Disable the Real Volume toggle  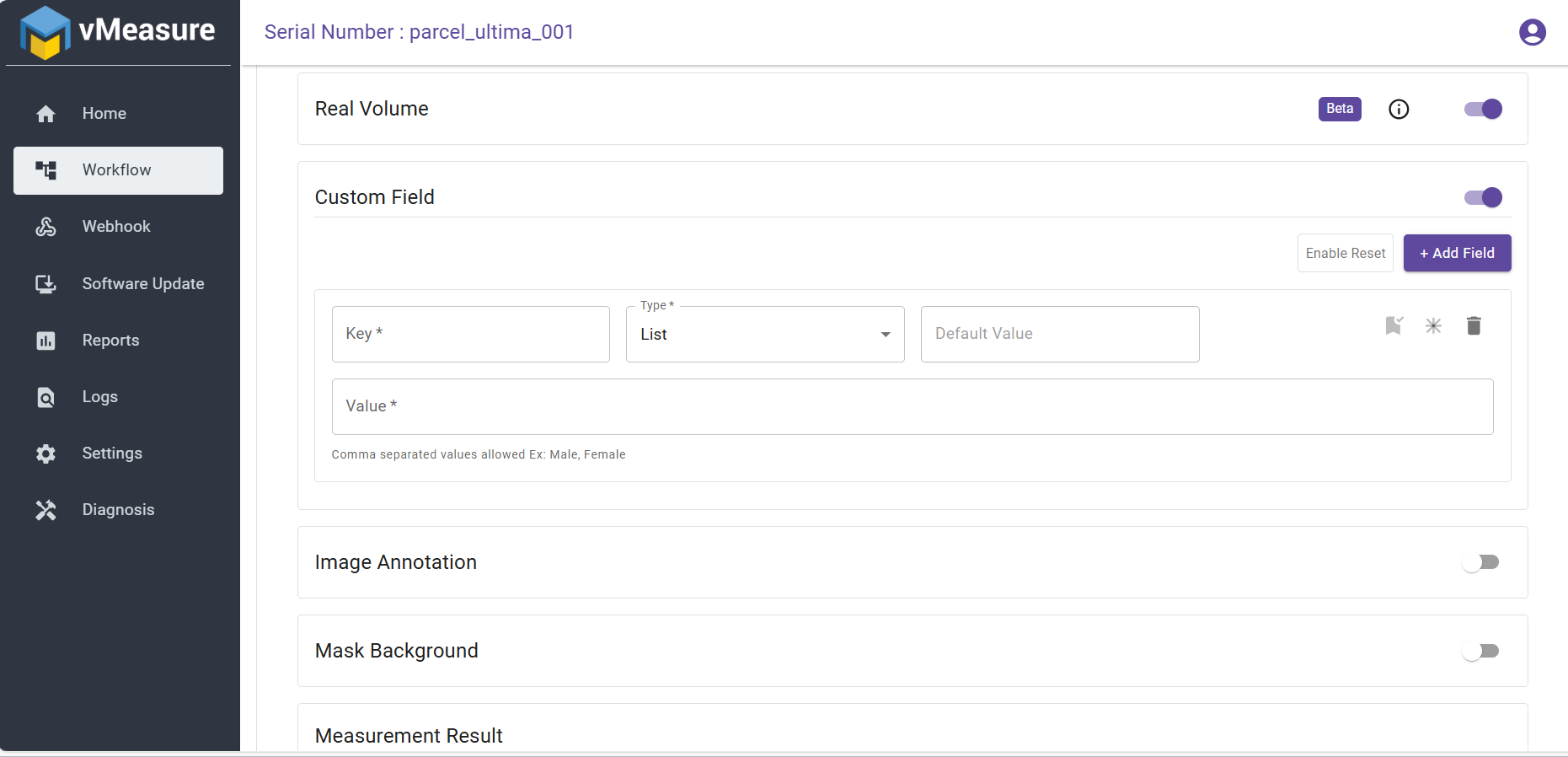1483,109
